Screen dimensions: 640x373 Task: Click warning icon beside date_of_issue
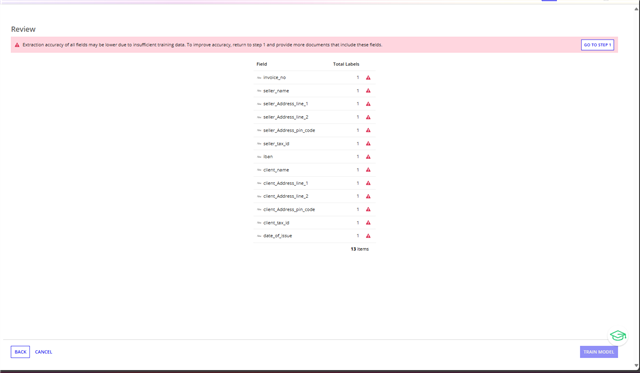[368, 236]
